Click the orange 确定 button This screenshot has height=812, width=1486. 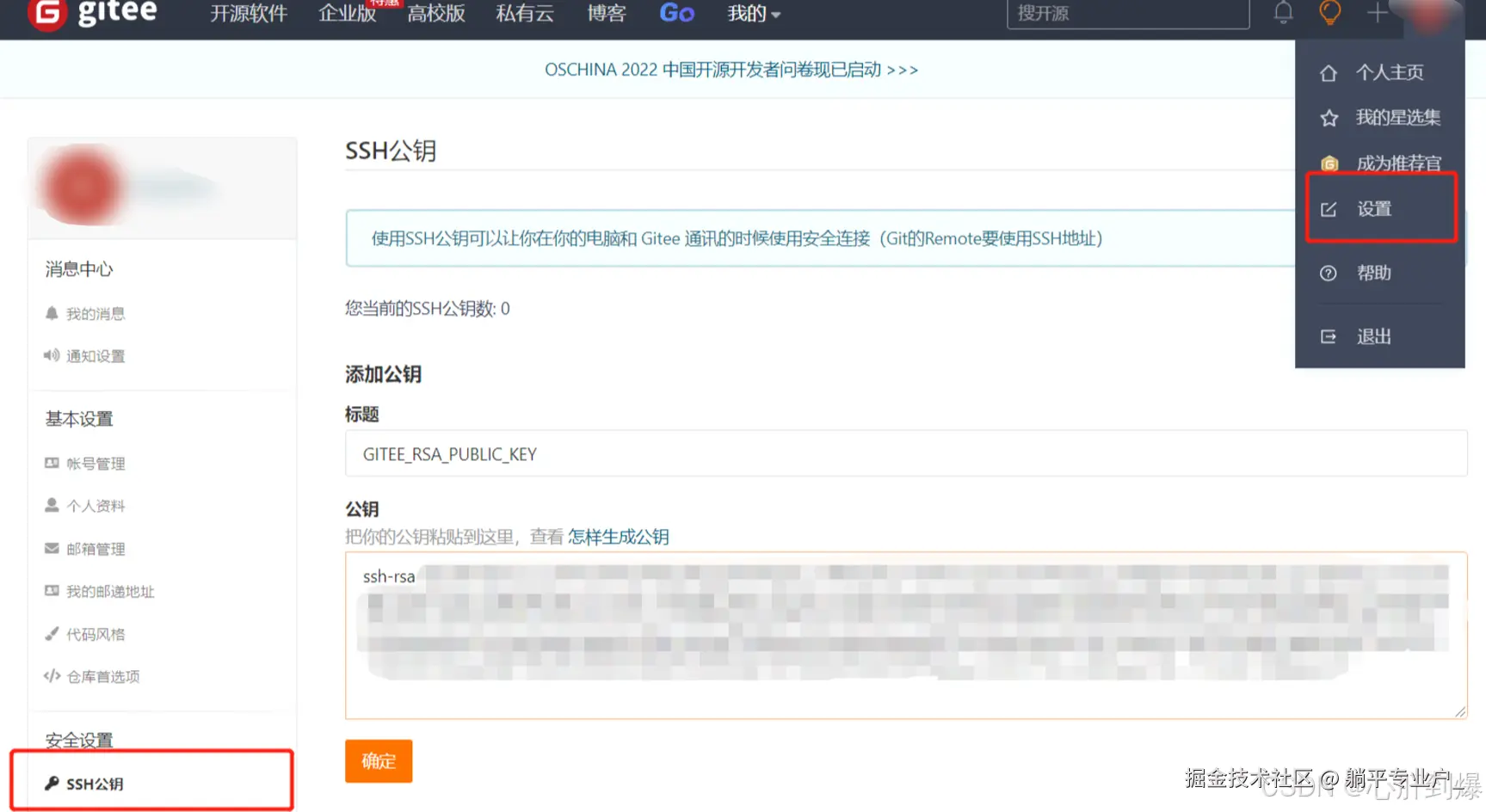[x=379, y=761]
